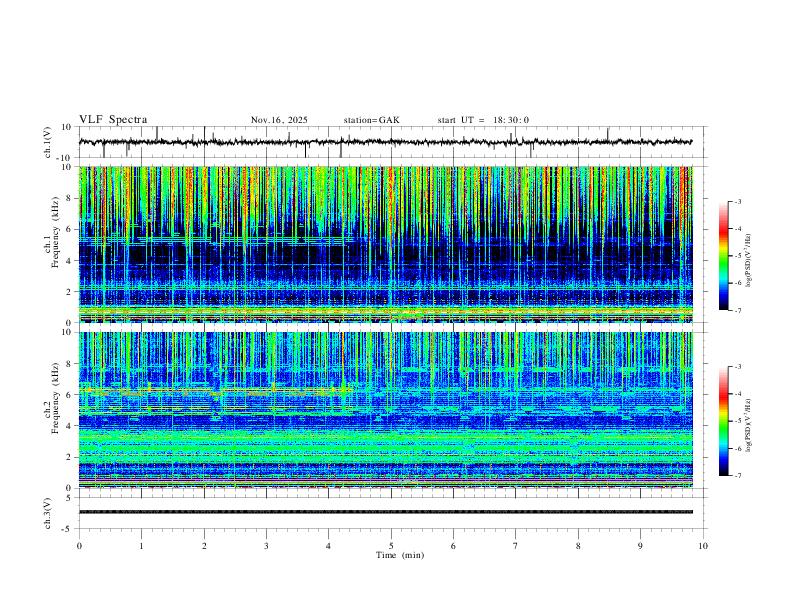Click time-axis tick label '9'
The width and height of the screenshot is (792, 612).
coord(640,546)
